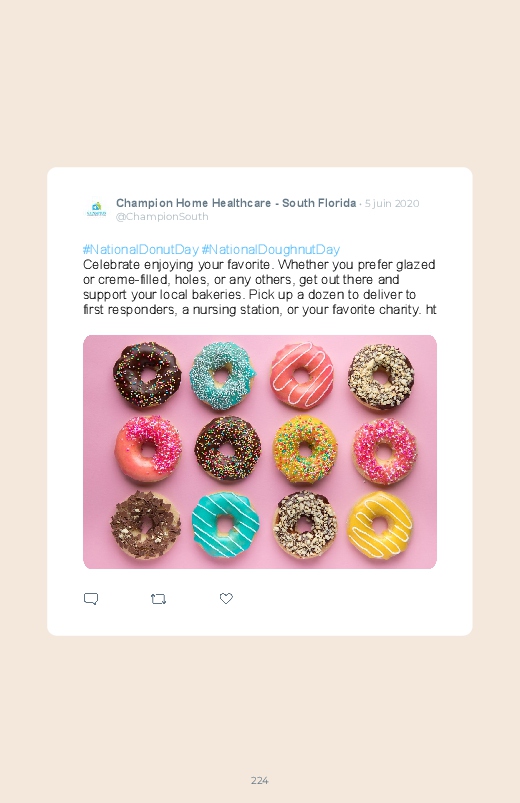The height and width of the screenshot is (803, 520).
Task: Click the teal sprinkled donut in top row
Action: pos(222,376)
